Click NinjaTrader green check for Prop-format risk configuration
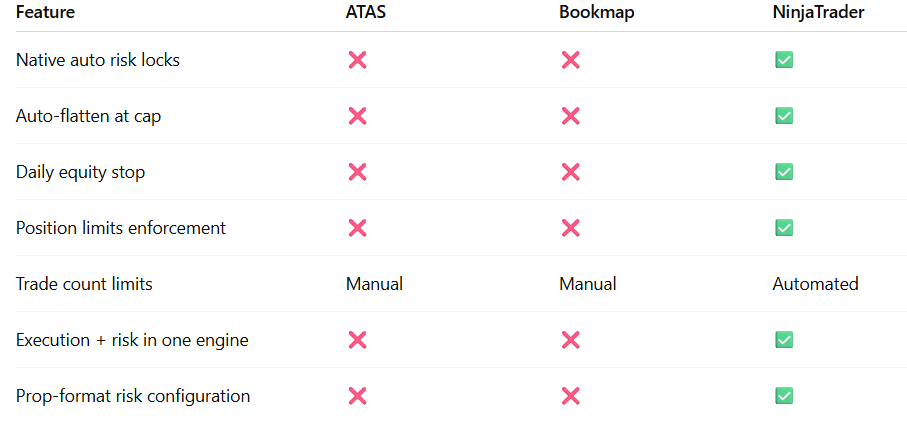Screen dimensions: 907x436 point(784,396)
